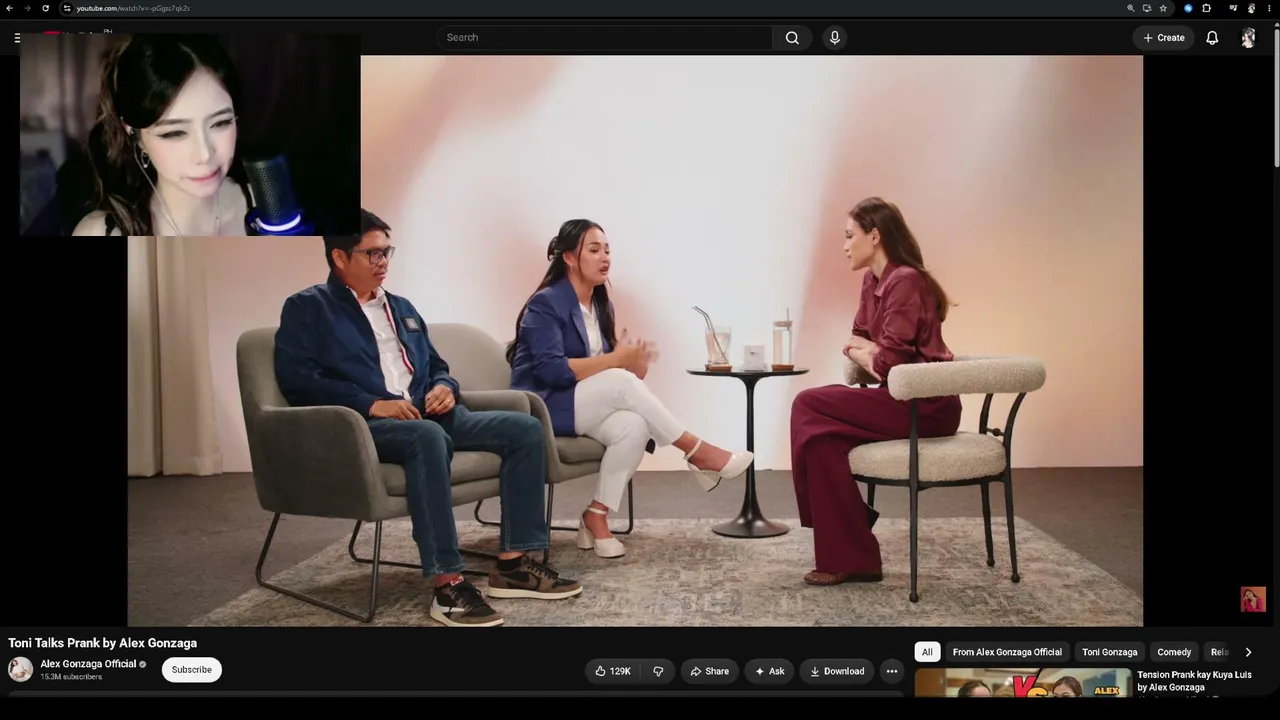Click the small red avatar beside the video
This screenshot has height=720, width=1280.
[x=1253, y=599]
